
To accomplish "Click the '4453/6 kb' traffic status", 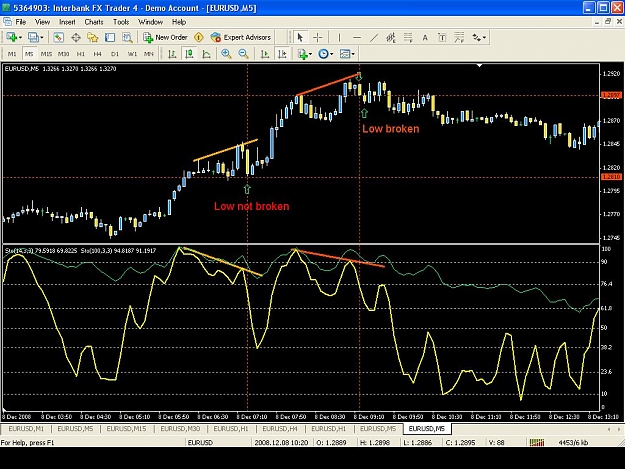I will 573,442.
